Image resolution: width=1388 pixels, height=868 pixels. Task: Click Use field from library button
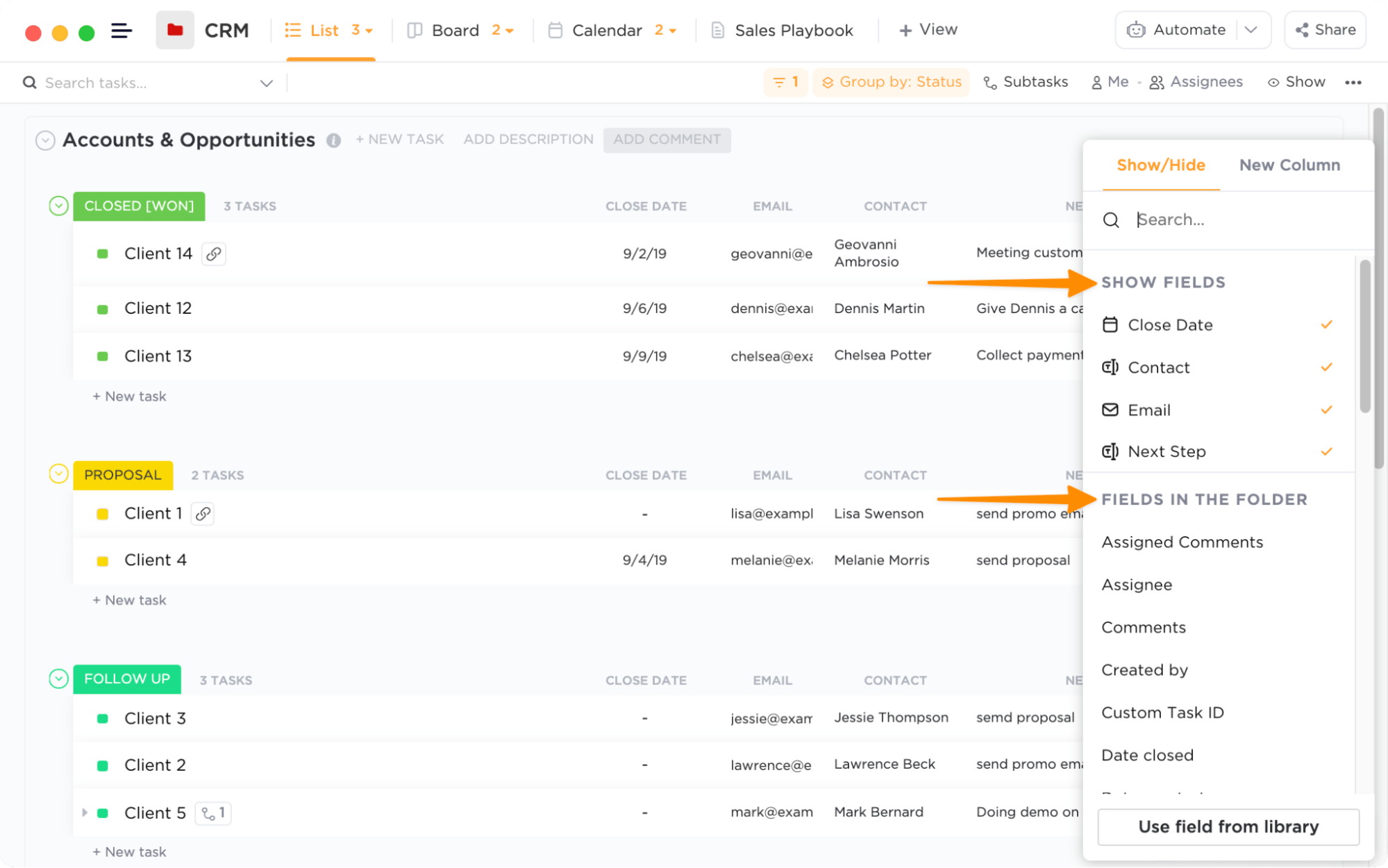point(1228,826)
